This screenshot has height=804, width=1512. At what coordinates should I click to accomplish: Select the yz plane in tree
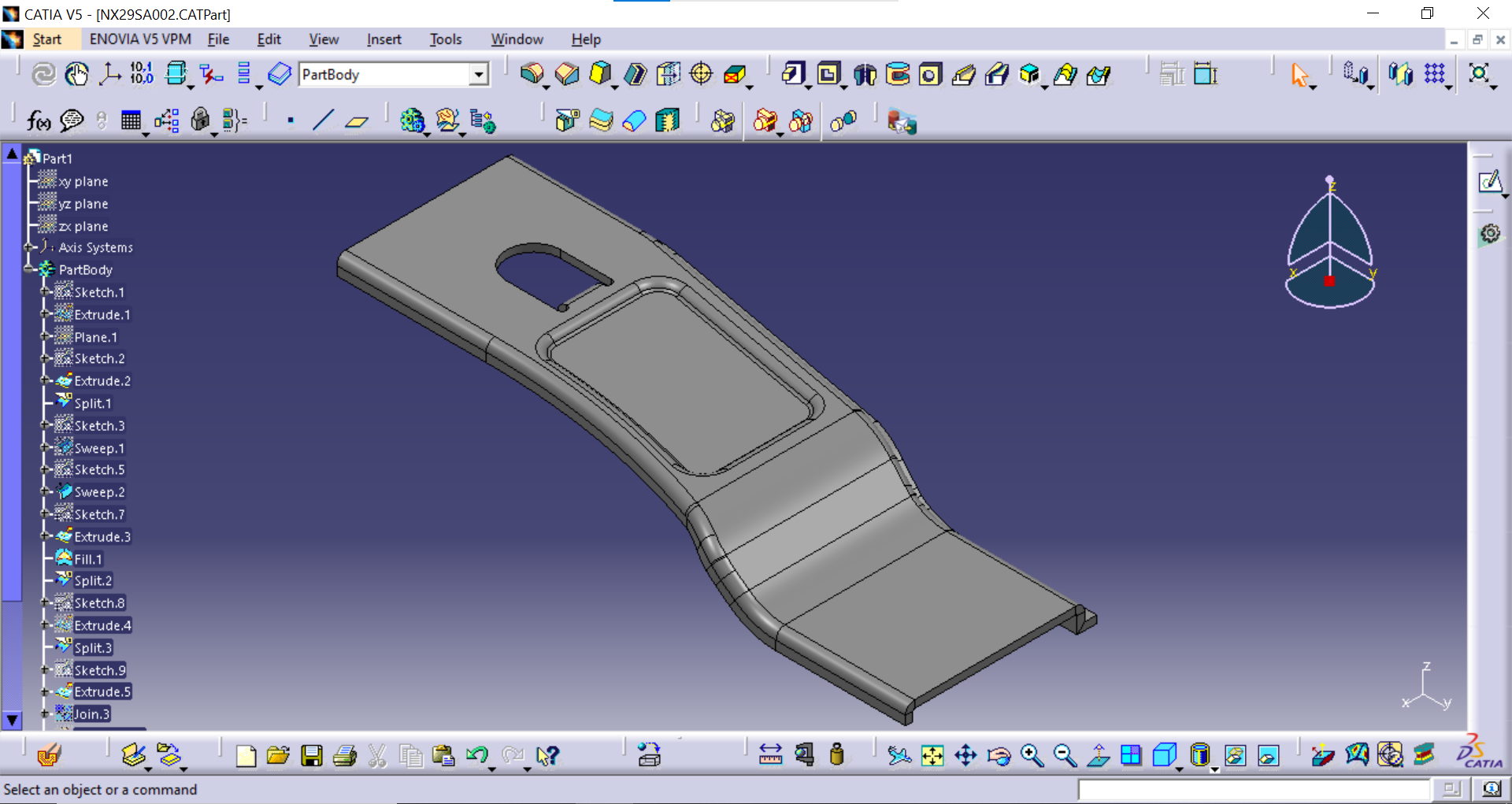pos(83,204)
